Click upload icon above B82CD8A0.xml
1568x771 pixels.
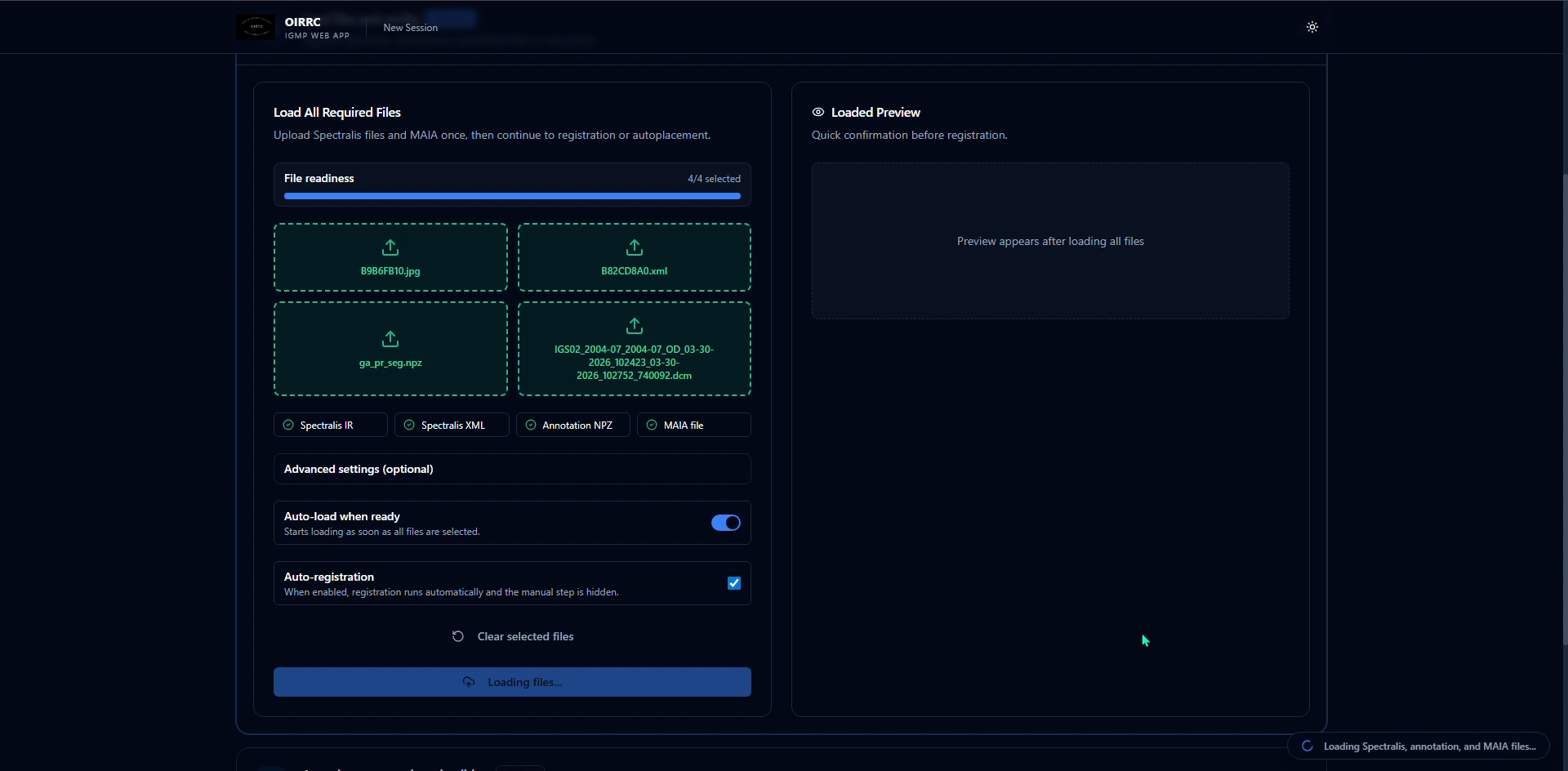(x=634, y=247)
